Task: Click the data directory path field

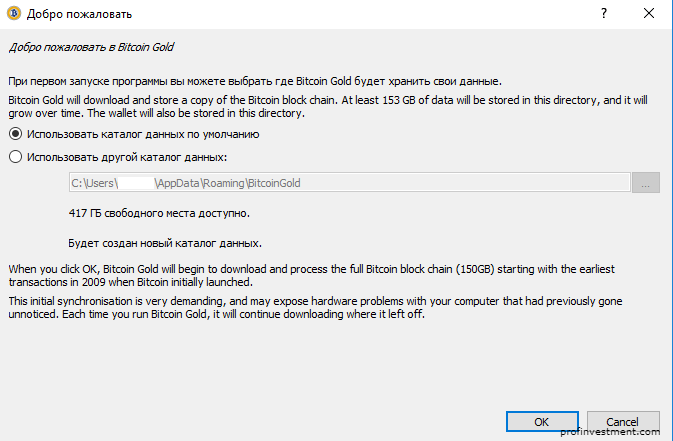Action: click(x=350, y=183)
